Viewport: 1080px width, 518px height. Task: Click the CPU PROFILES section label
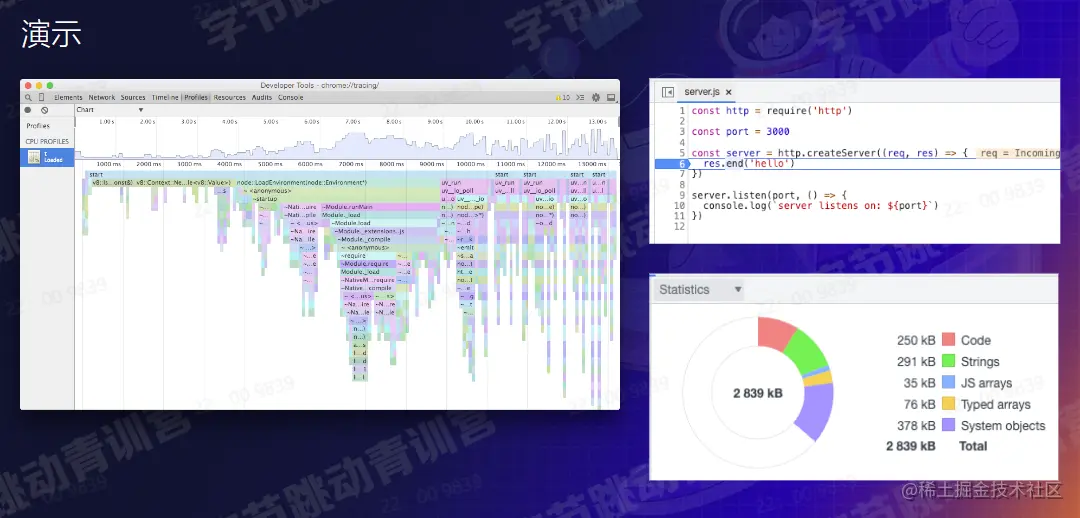tap(47, 141)
